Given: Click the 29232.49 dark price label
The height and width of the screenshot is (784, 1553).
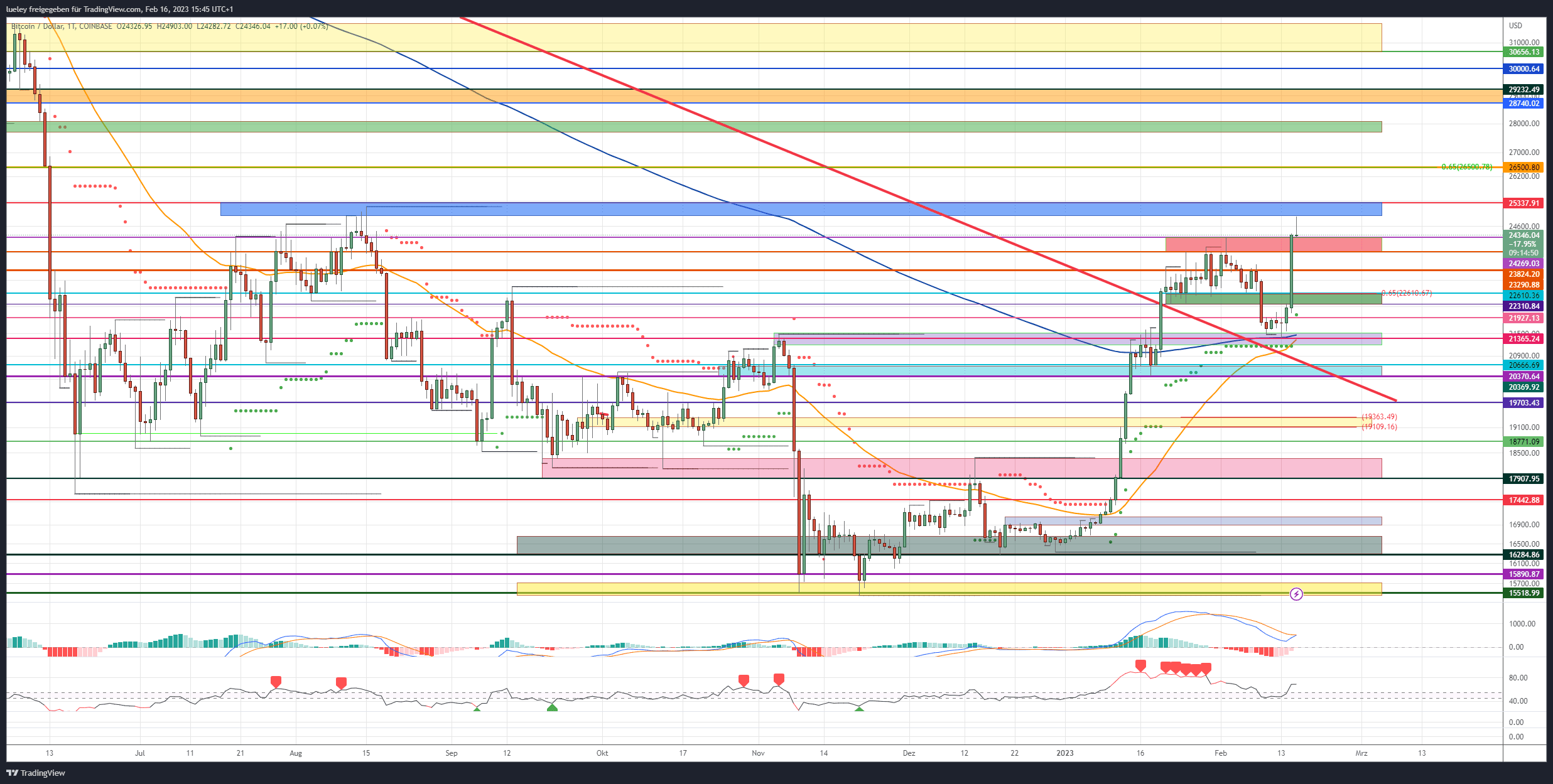Looking at the screenshot, I should click(1522, 90).
